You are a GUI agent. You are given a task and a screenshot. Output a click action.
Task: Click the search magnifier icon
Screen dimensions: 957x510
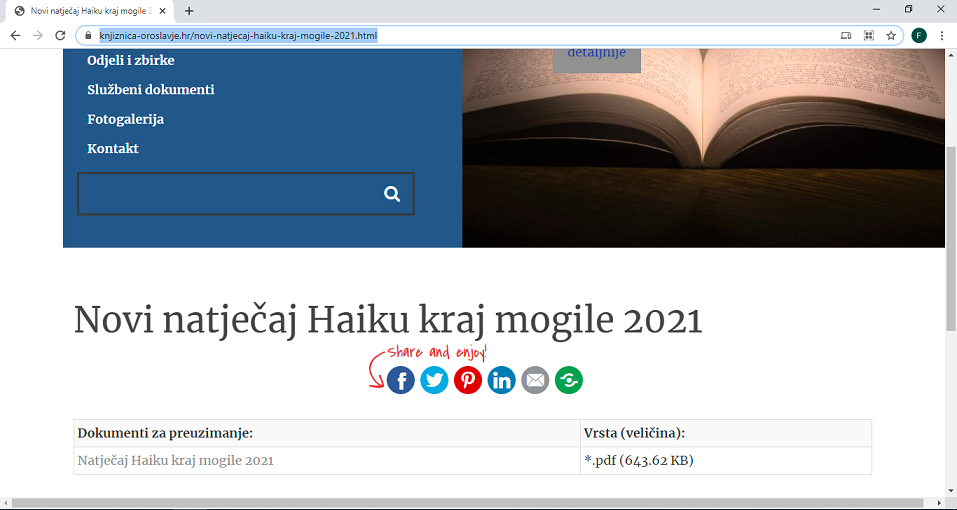(392, 194)
